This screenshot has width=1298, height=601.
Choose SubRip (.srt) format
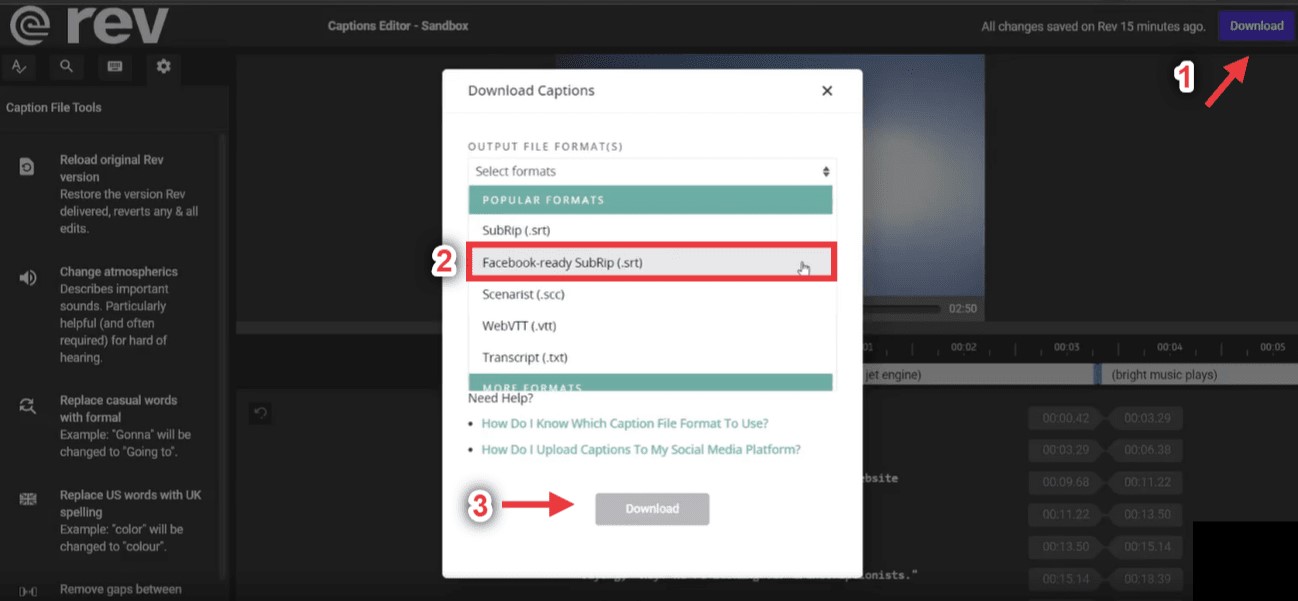651,230
